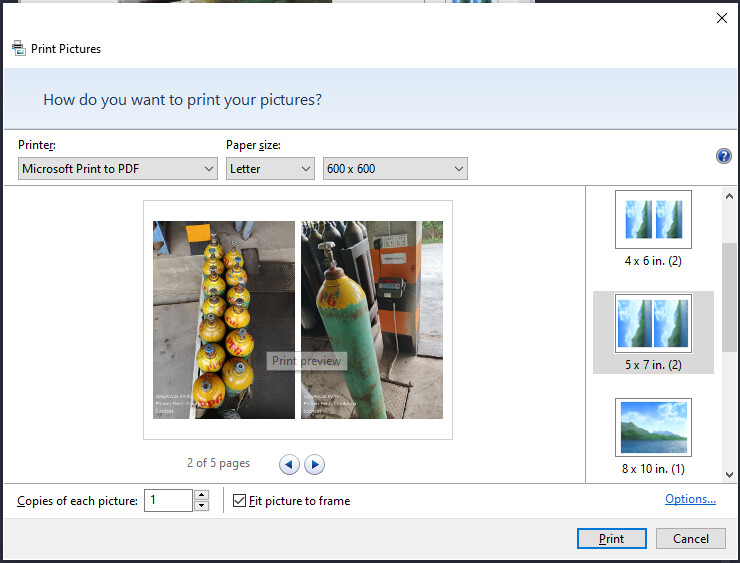Image resolution: width=740 pixels, height=563 pixels.
Task: Increase copies with the up spinner arrow
Action: coord(201,495)
